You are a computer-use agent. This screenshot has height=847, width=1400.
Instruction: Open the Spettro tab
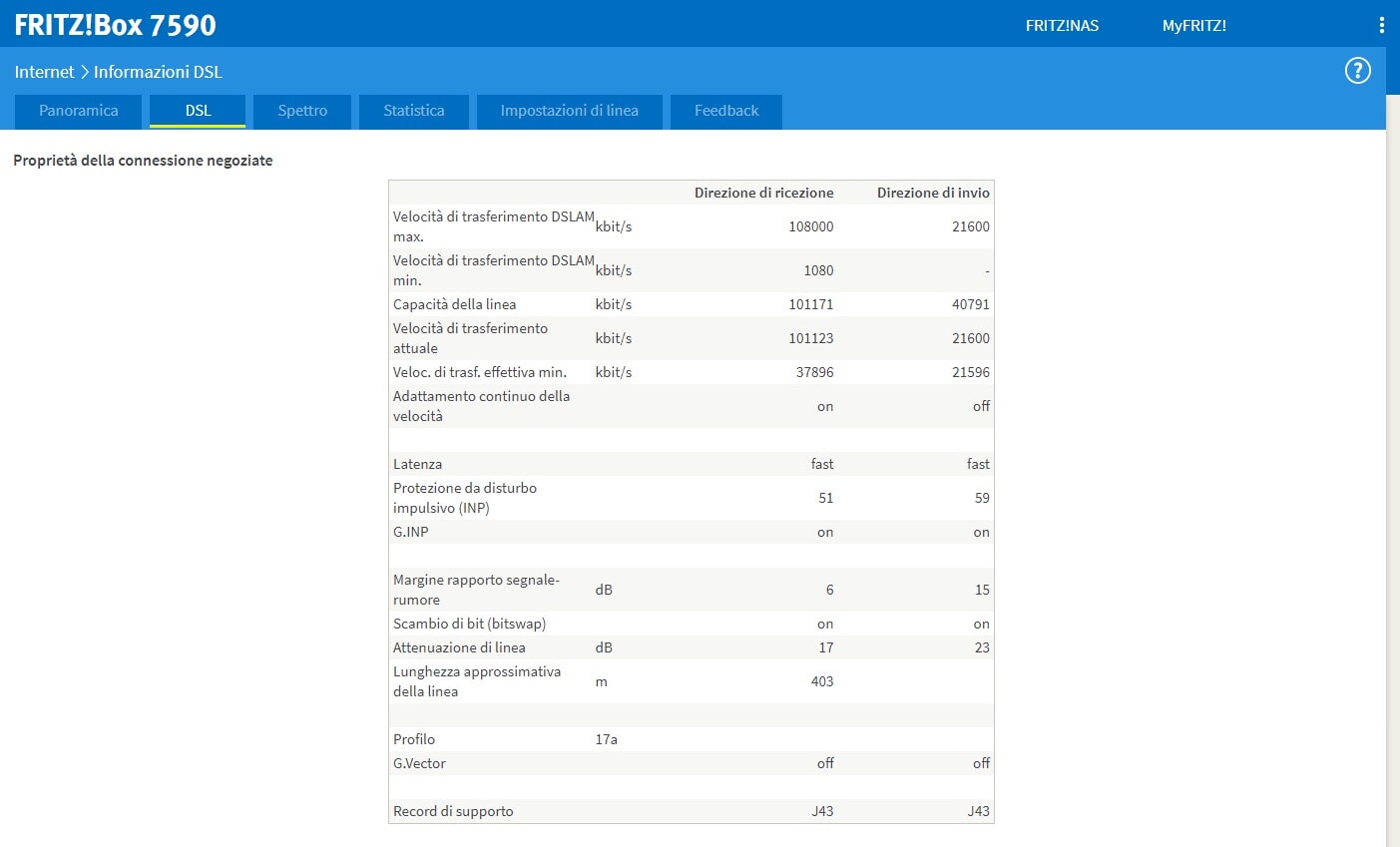302,111
